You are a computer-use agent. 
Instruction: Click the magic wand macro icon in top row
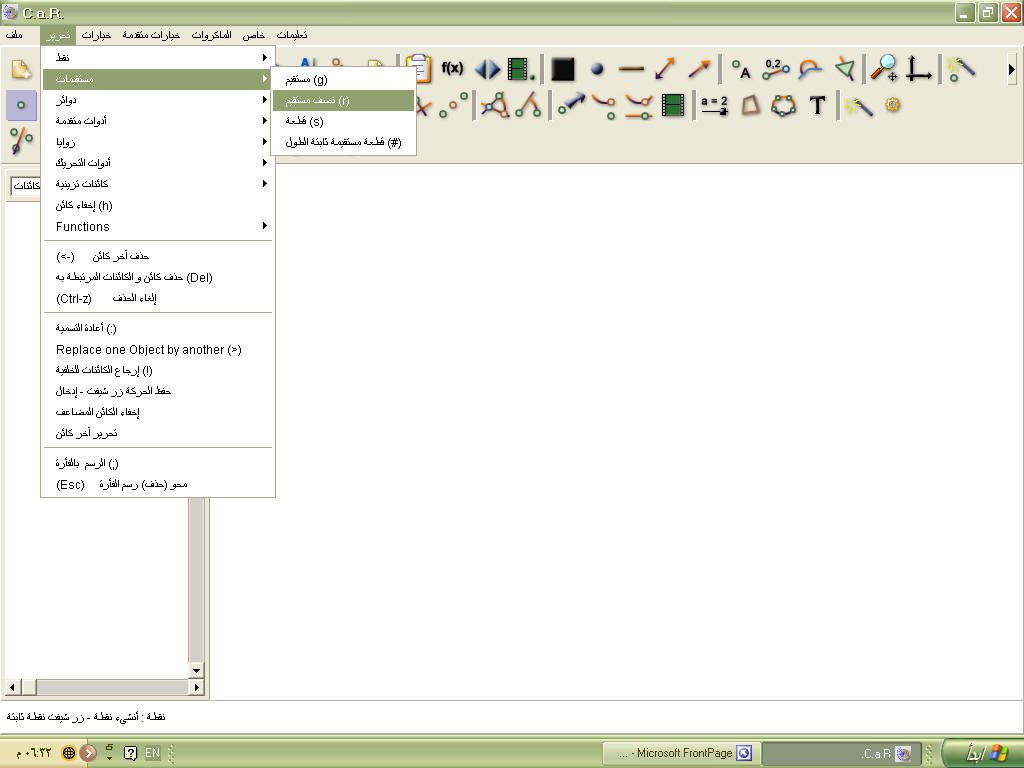pos(961,69)
